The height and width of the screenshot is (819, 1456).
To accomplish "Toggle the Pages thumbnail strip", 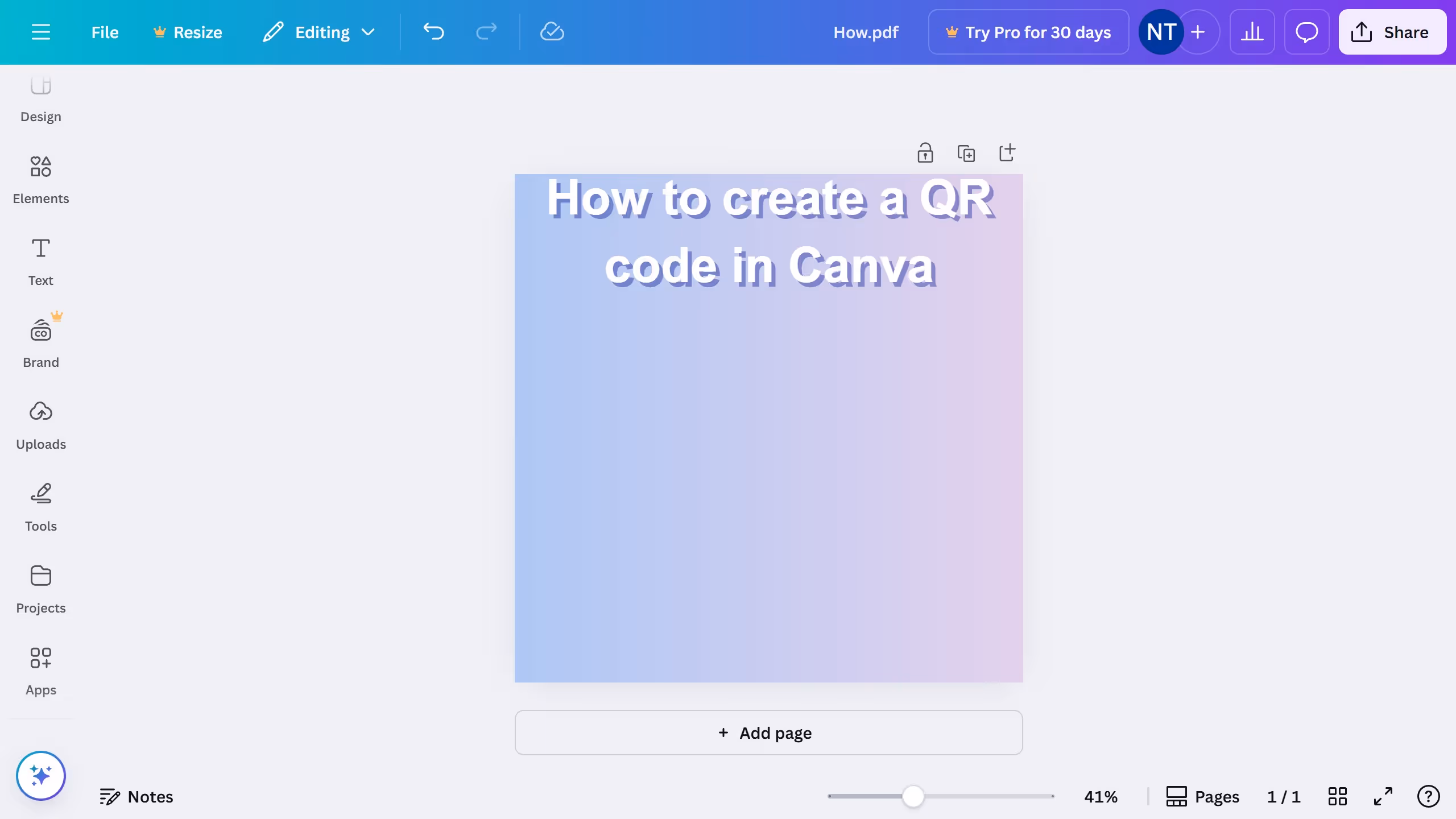I will 1202,796.
